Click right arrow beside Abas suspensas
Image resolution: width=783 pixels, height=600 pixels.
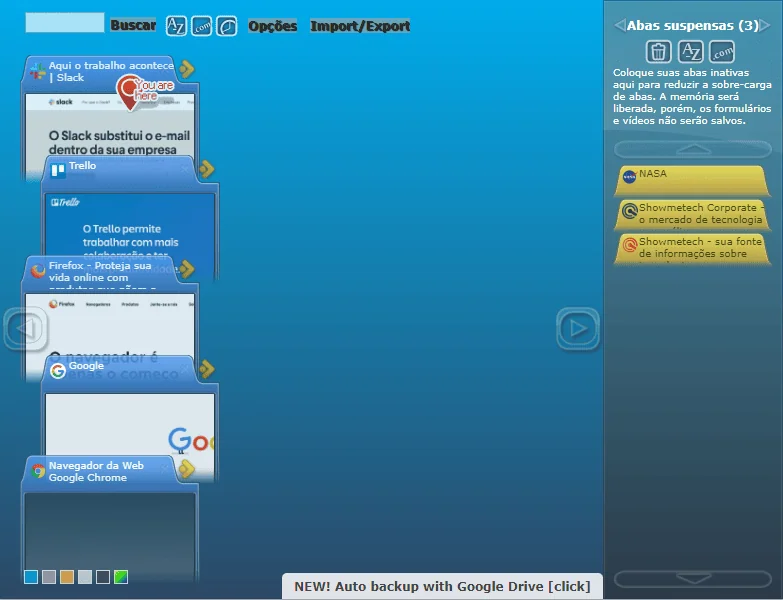coord(765,25)
